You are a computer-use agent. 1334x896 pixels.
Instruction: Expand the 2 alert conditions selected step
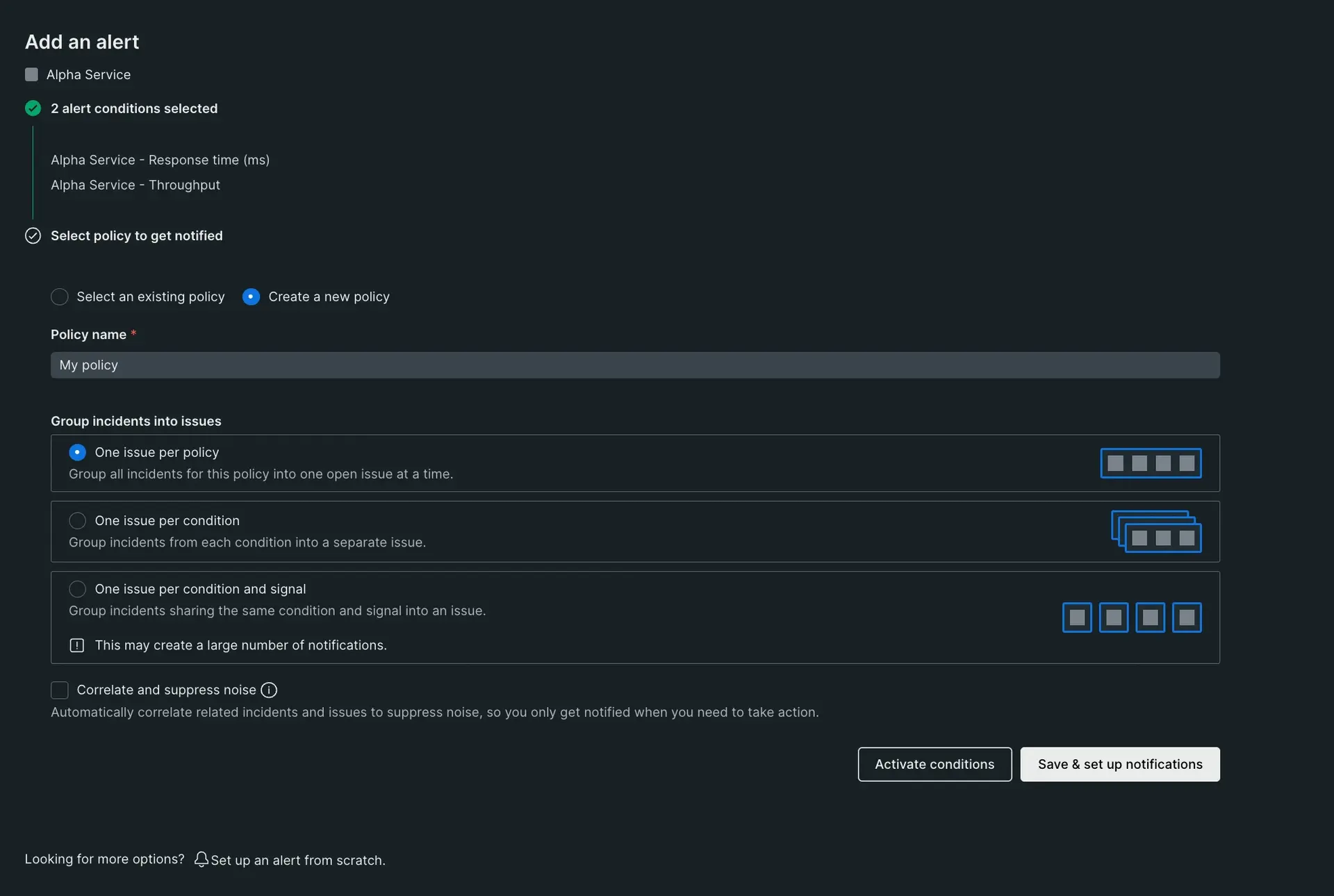(134, 108)
